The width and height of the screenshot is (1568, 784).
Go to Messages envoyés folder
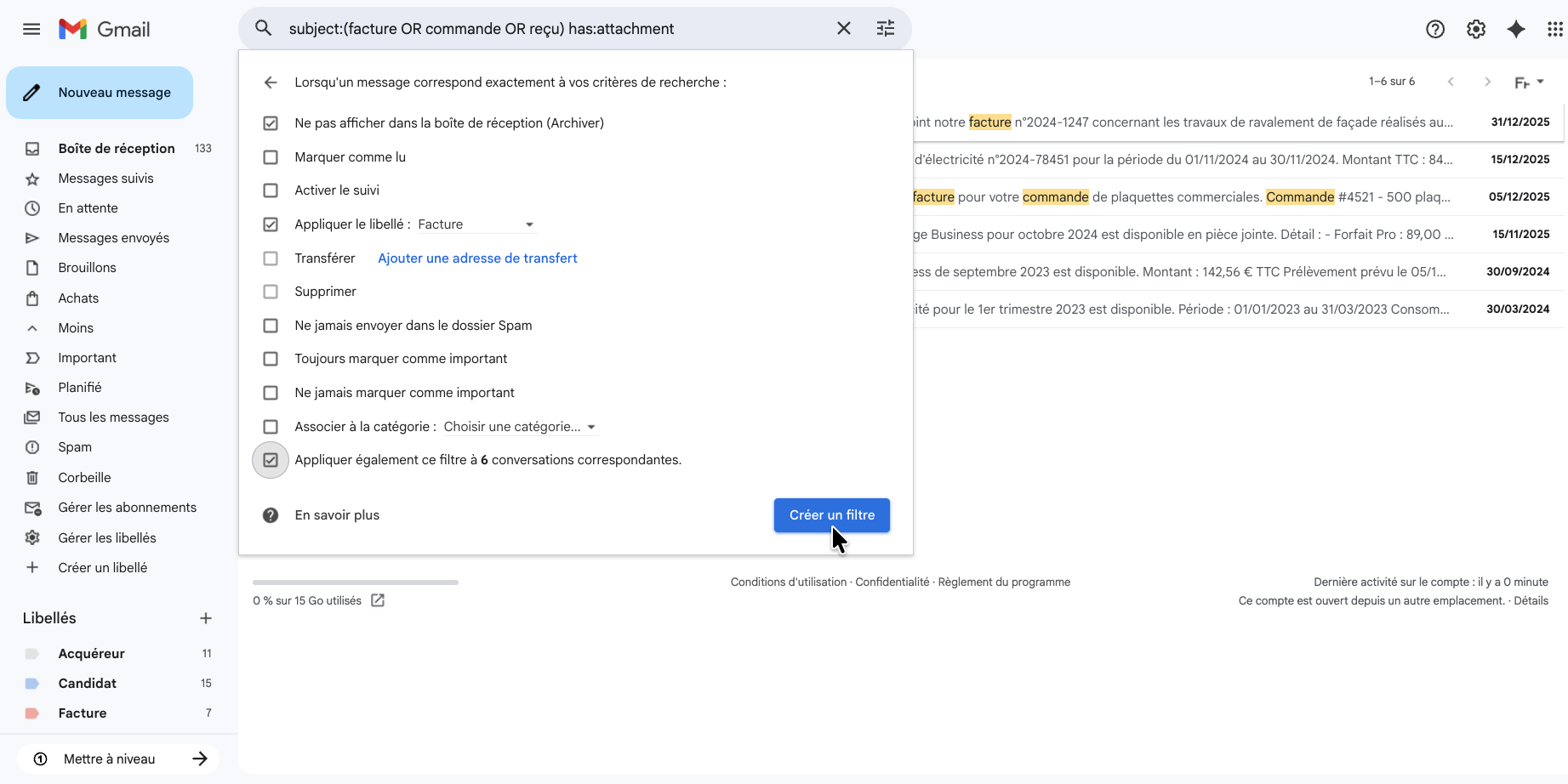point(113,238)
